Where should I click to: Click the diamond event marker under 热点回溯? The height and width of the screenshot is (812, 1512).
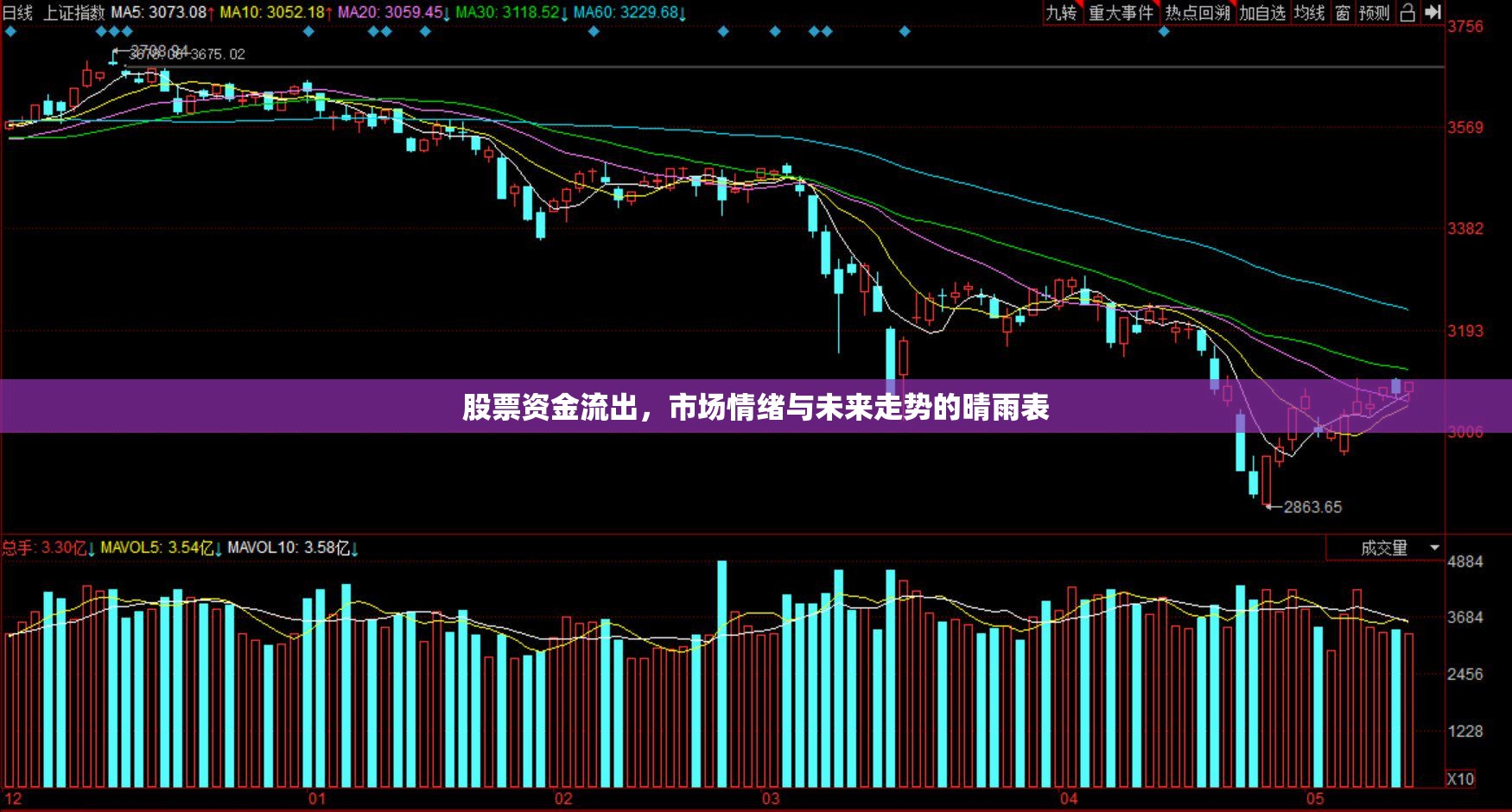coord(1164,32)
